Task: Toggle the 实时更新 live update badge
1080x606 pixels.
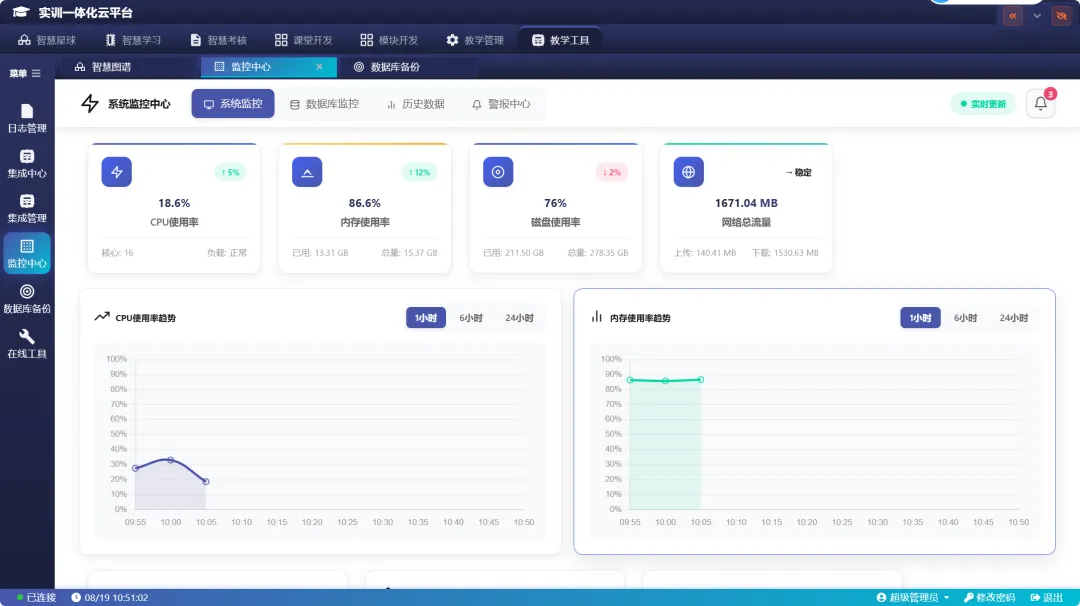Action: pos(983,104)
